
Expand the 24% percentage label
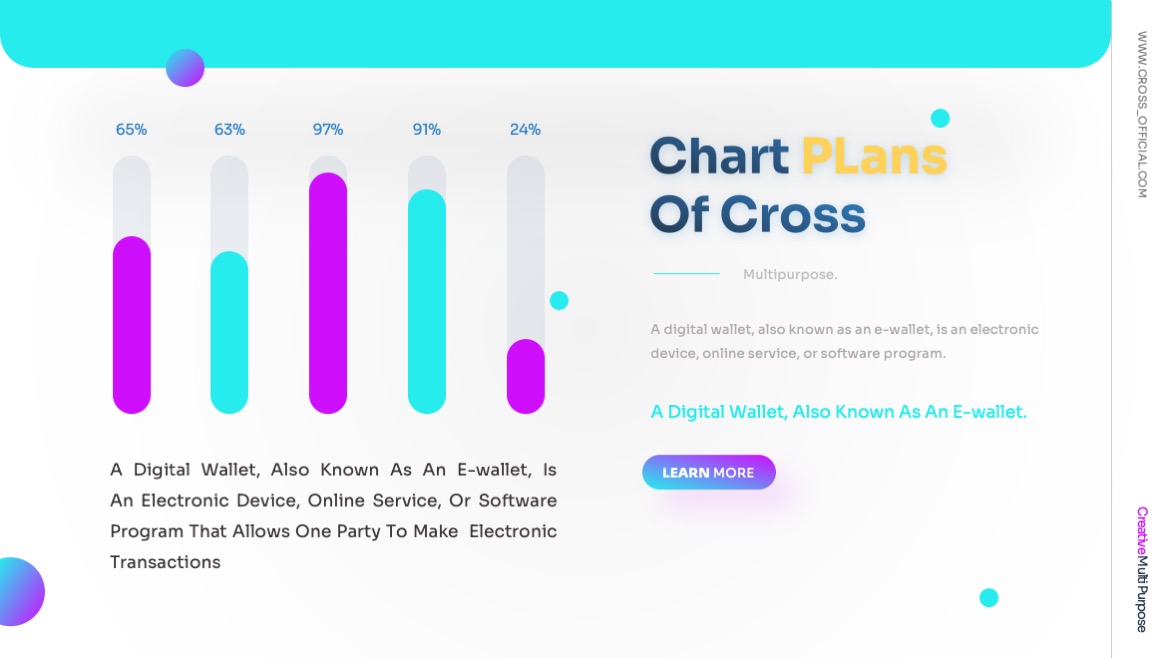pyautogui.click(x=526, y=129)
